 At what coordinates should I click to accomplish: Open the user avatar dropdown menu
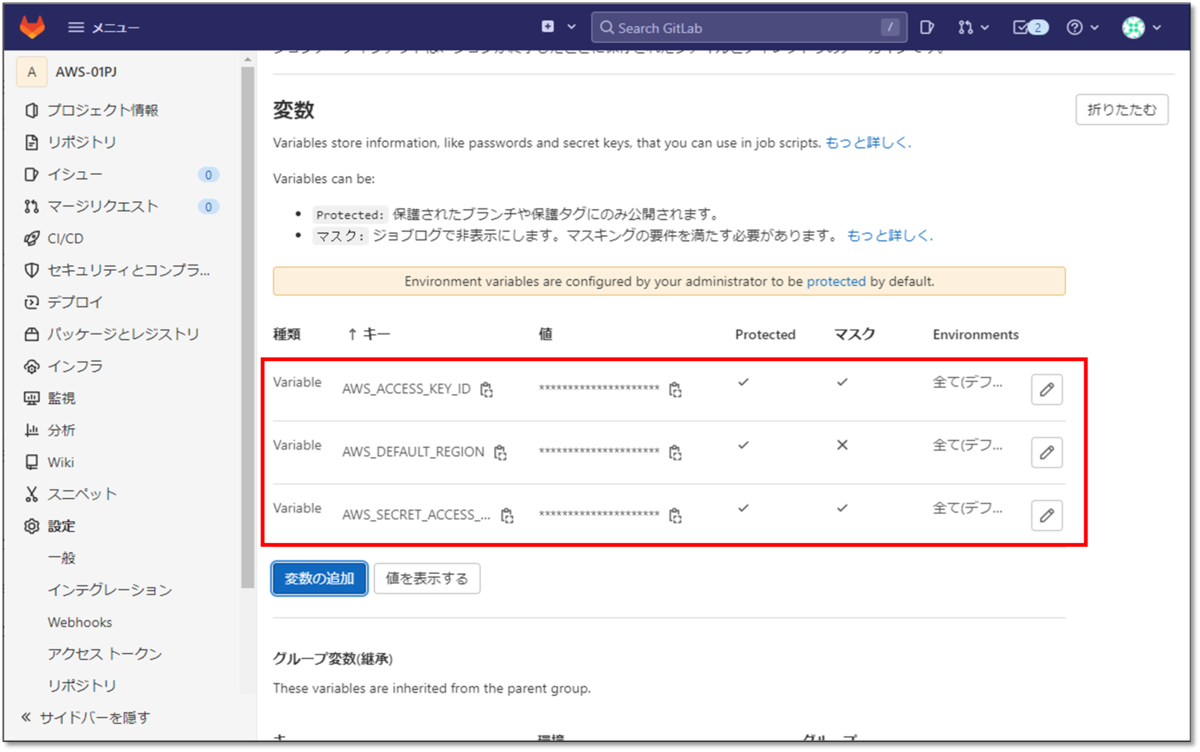click(1132, 27)
